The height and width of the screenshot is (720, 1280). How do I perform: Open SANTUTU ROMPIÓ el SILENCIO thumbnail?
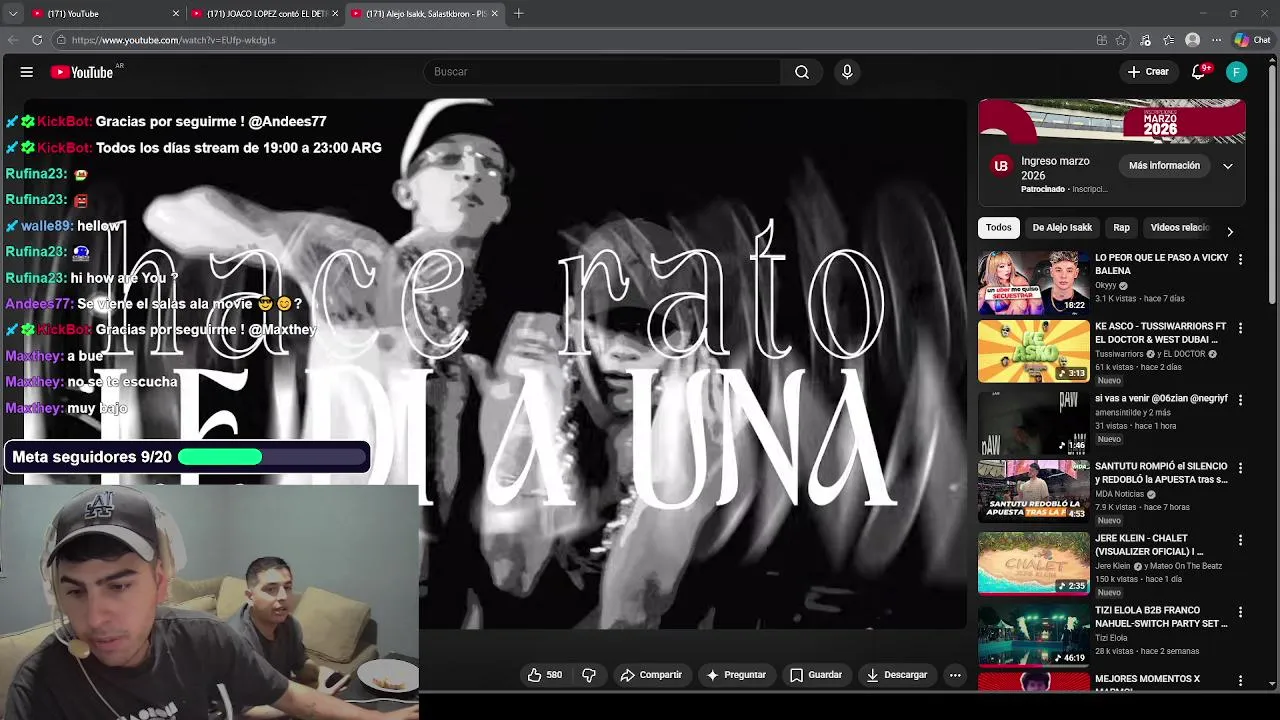click(x=1034, y=491)
